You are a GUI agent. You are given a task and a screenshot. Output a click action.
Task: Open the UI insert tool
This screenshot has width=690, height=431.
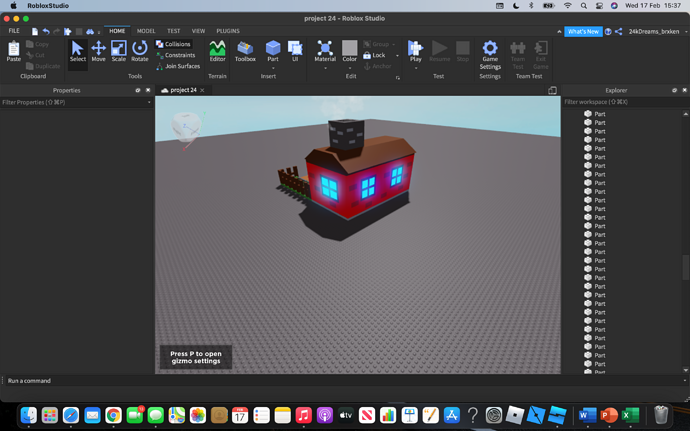295,51
